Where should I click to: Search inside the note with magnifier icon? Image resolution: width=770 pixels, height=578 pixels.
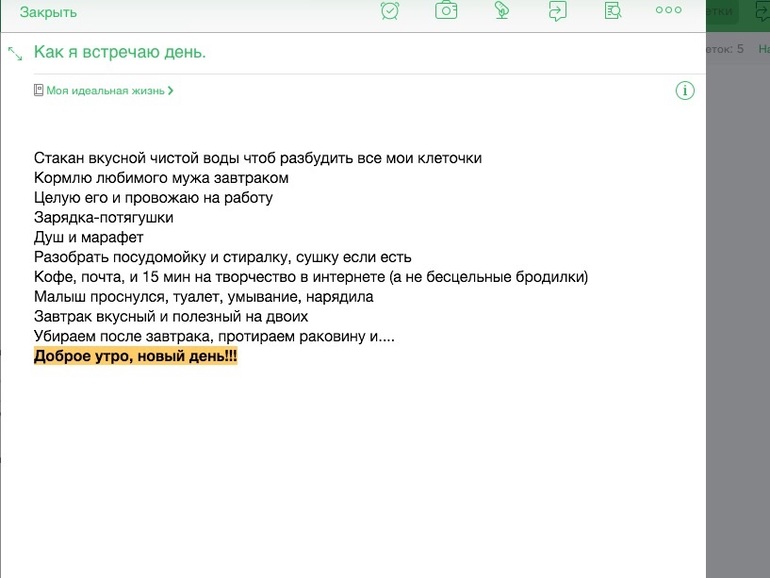613,11
